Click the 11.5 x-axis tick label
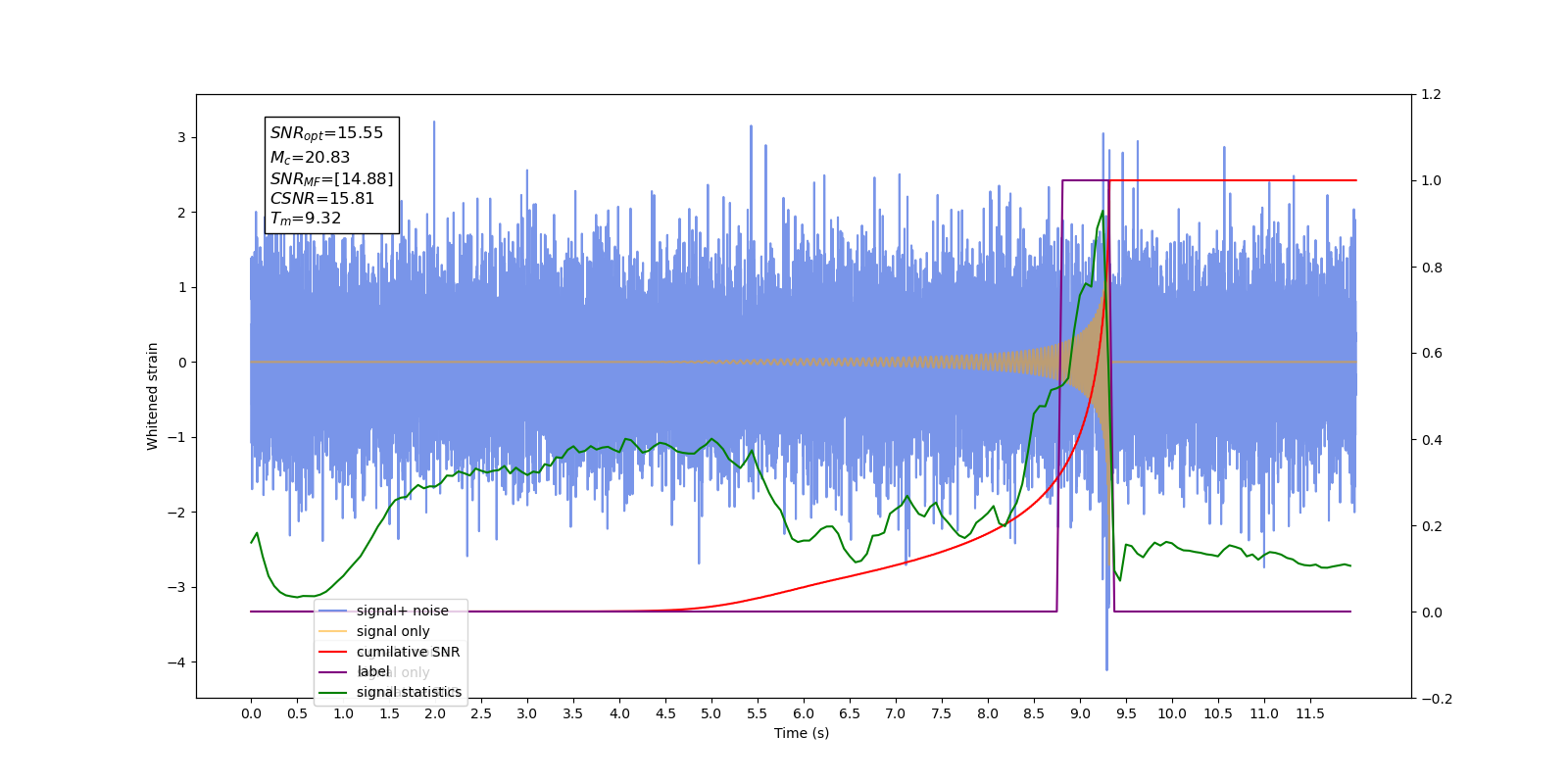The image size is (1568, 784). point(1310,713)
